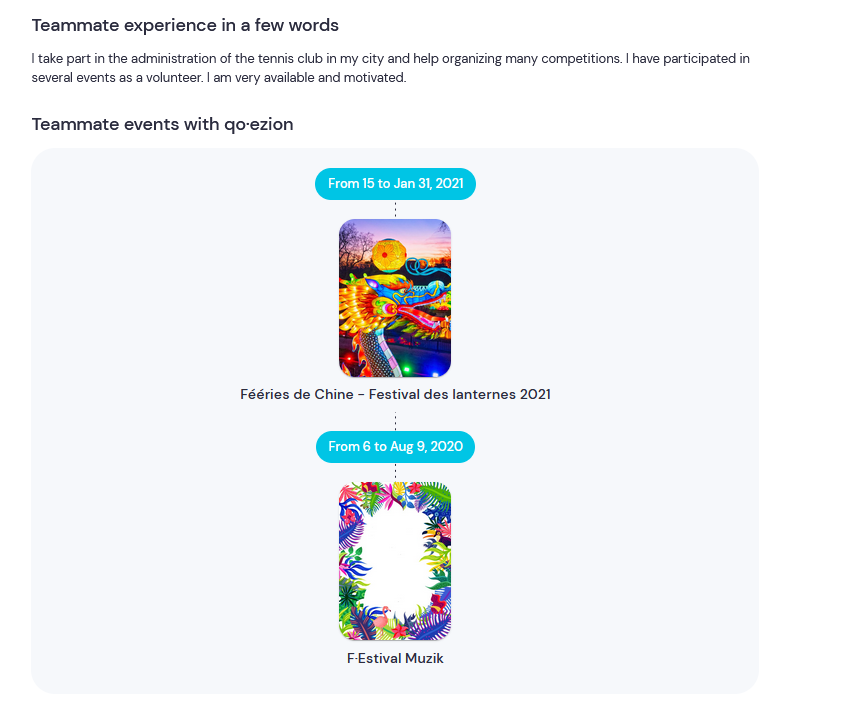Click dotted connector above the Aug 2020 badge

tap(396, 421)
